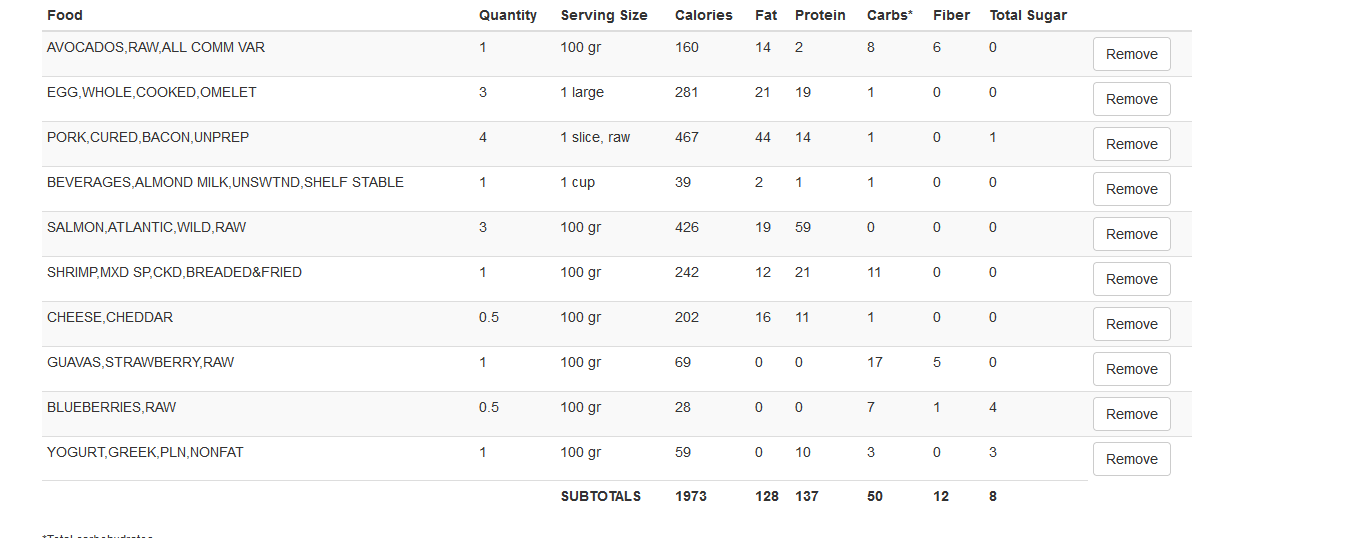Image resolution: width=1357 pixels, height=538 pixels.
Task: Remove the avocados row from the list
Action: pyautogui.click(x=1131, y=54)
